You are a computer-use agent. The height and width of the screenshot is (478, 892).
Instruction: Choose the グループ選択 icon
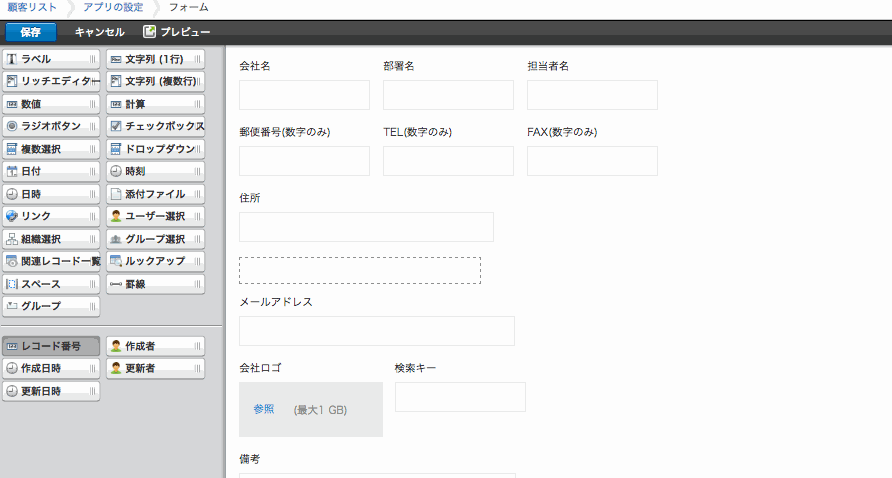pos(115,239)
